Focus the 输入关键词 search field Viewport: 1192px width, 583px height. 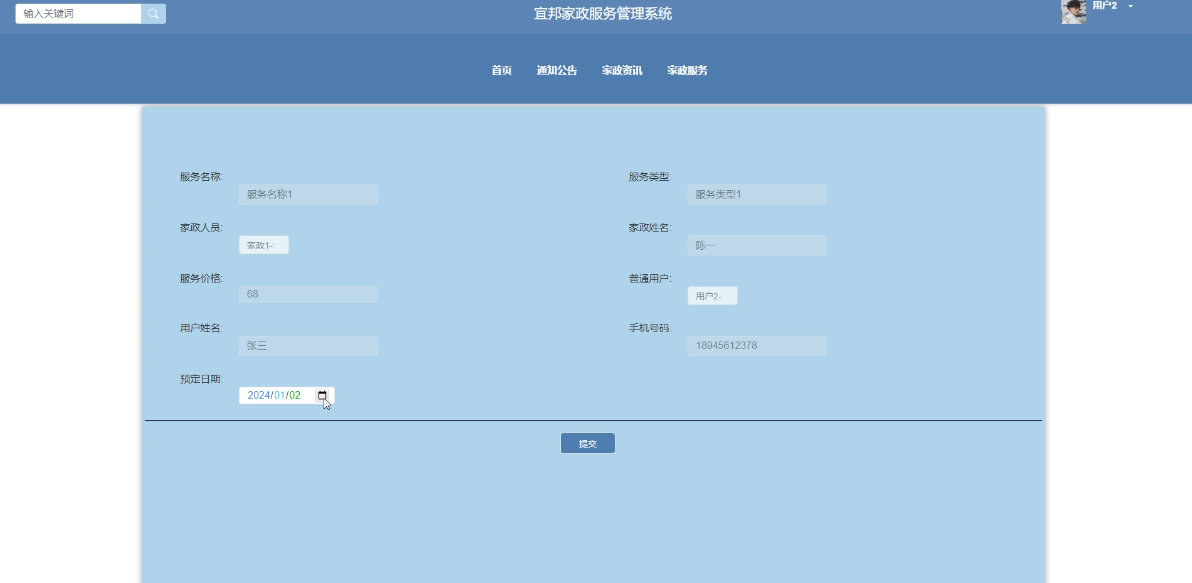click(x=78, y=14)
